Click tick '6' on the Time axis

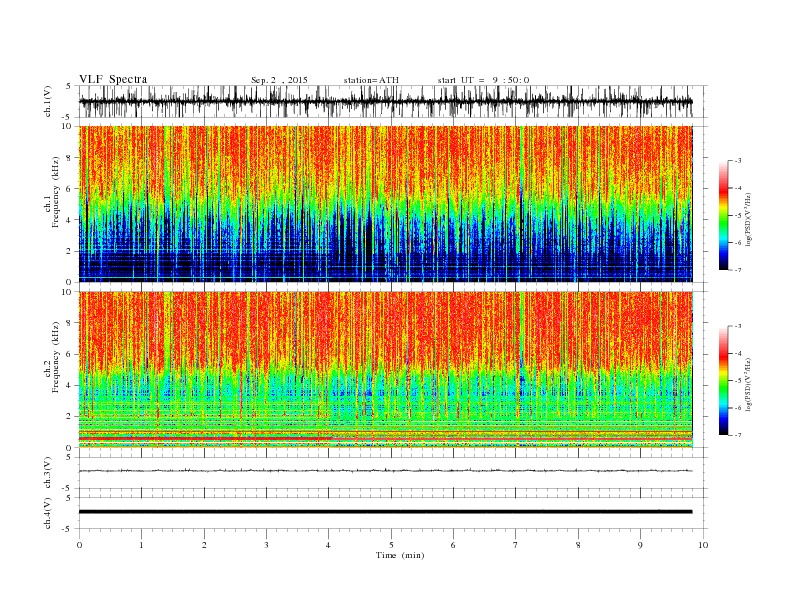click(x=453, y=545)
